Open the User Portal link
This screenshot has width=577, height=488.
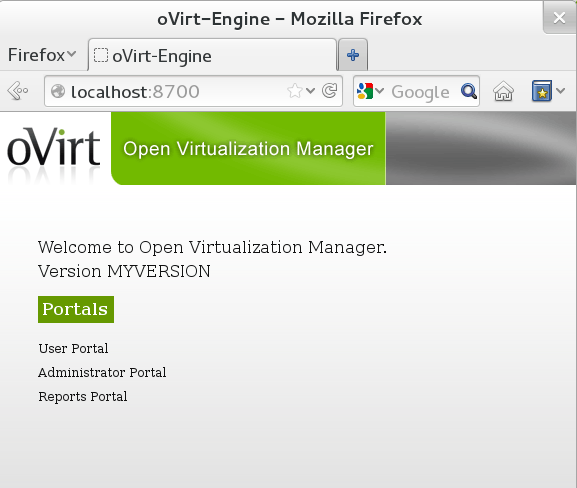(73, 349)
